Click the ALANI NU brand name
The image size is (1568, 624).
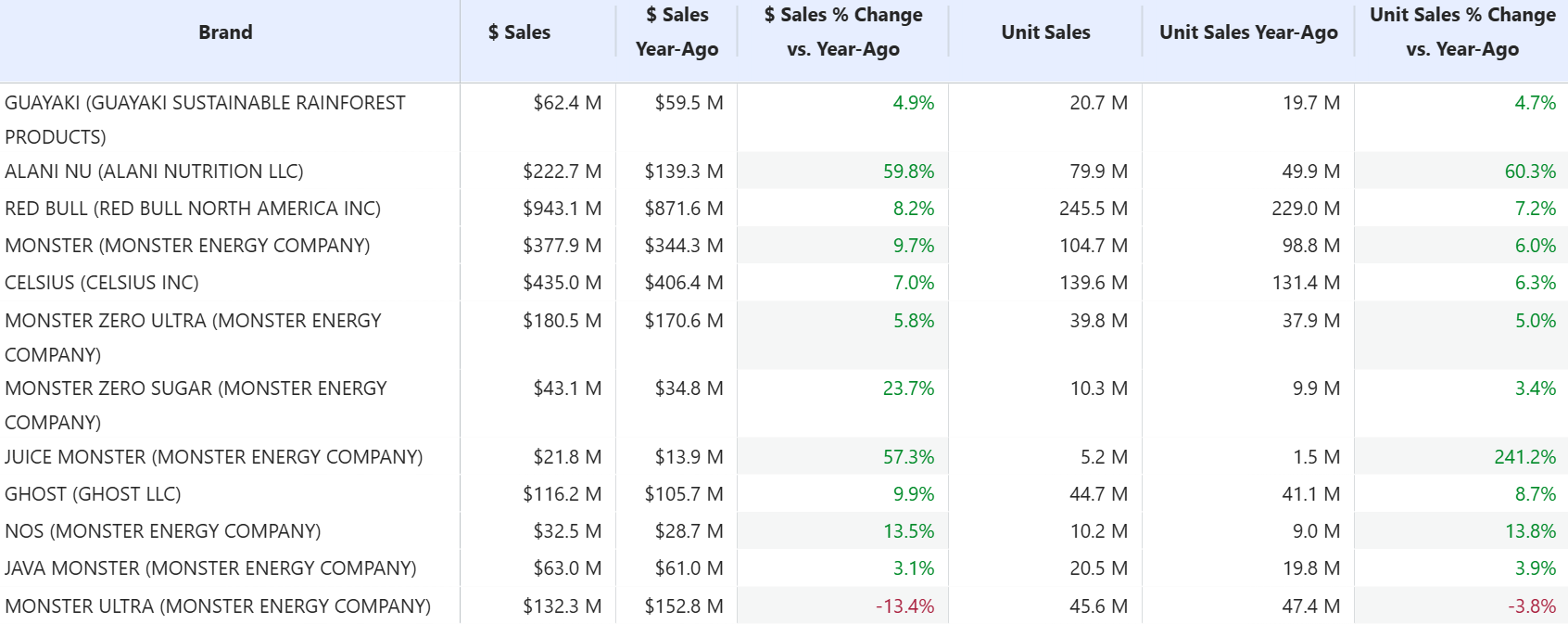pyautogui.click(x=154, y=172)
